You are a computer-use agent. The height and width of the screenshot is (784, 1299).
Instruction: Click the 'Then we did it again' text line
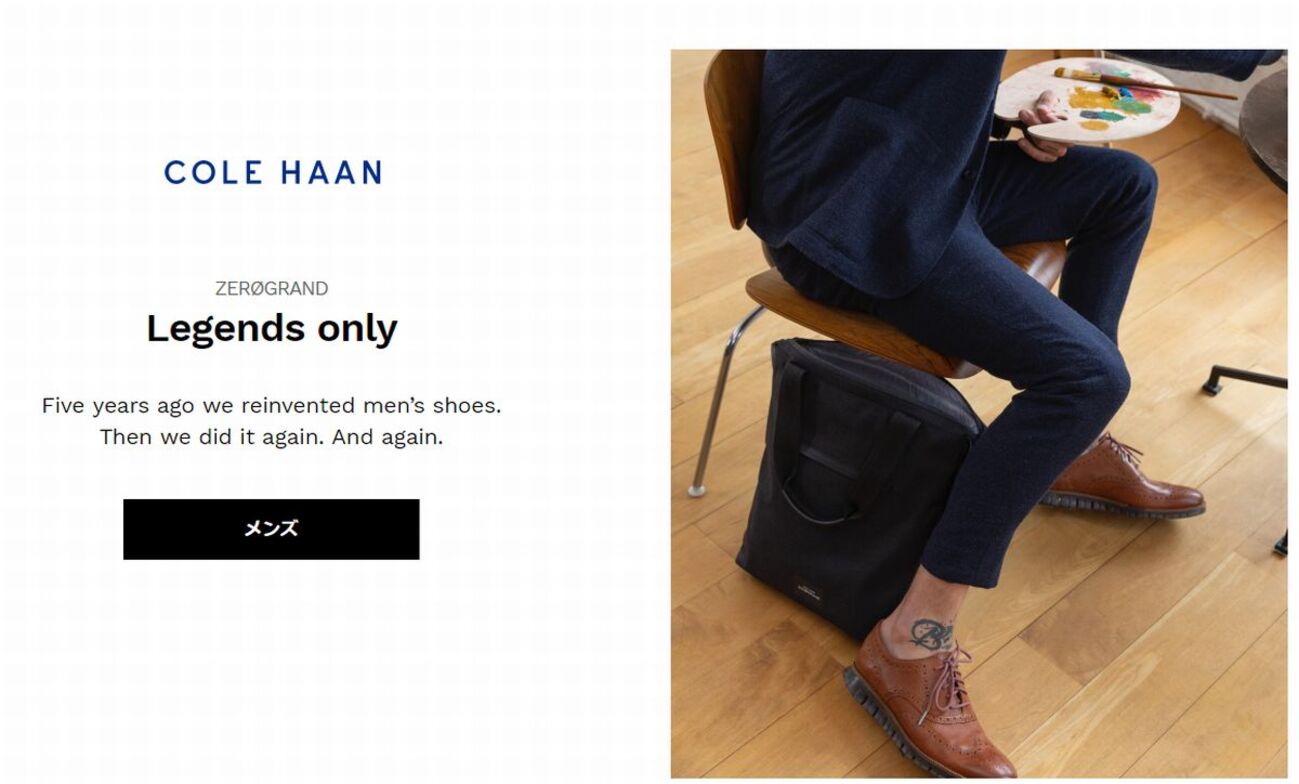(271, 437)
